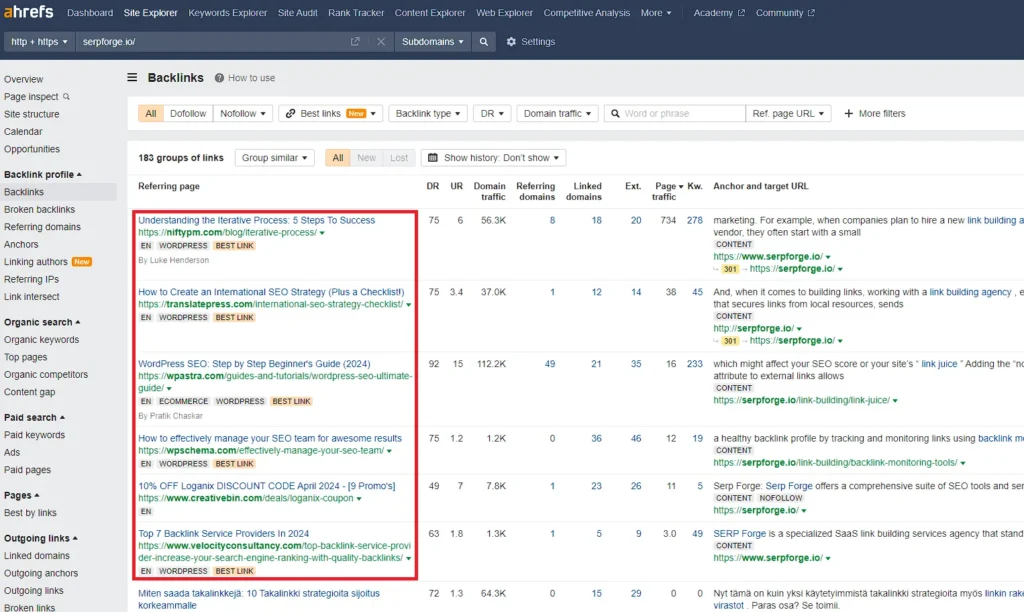Open the Ref. page URL dropdown

(788, 113)
